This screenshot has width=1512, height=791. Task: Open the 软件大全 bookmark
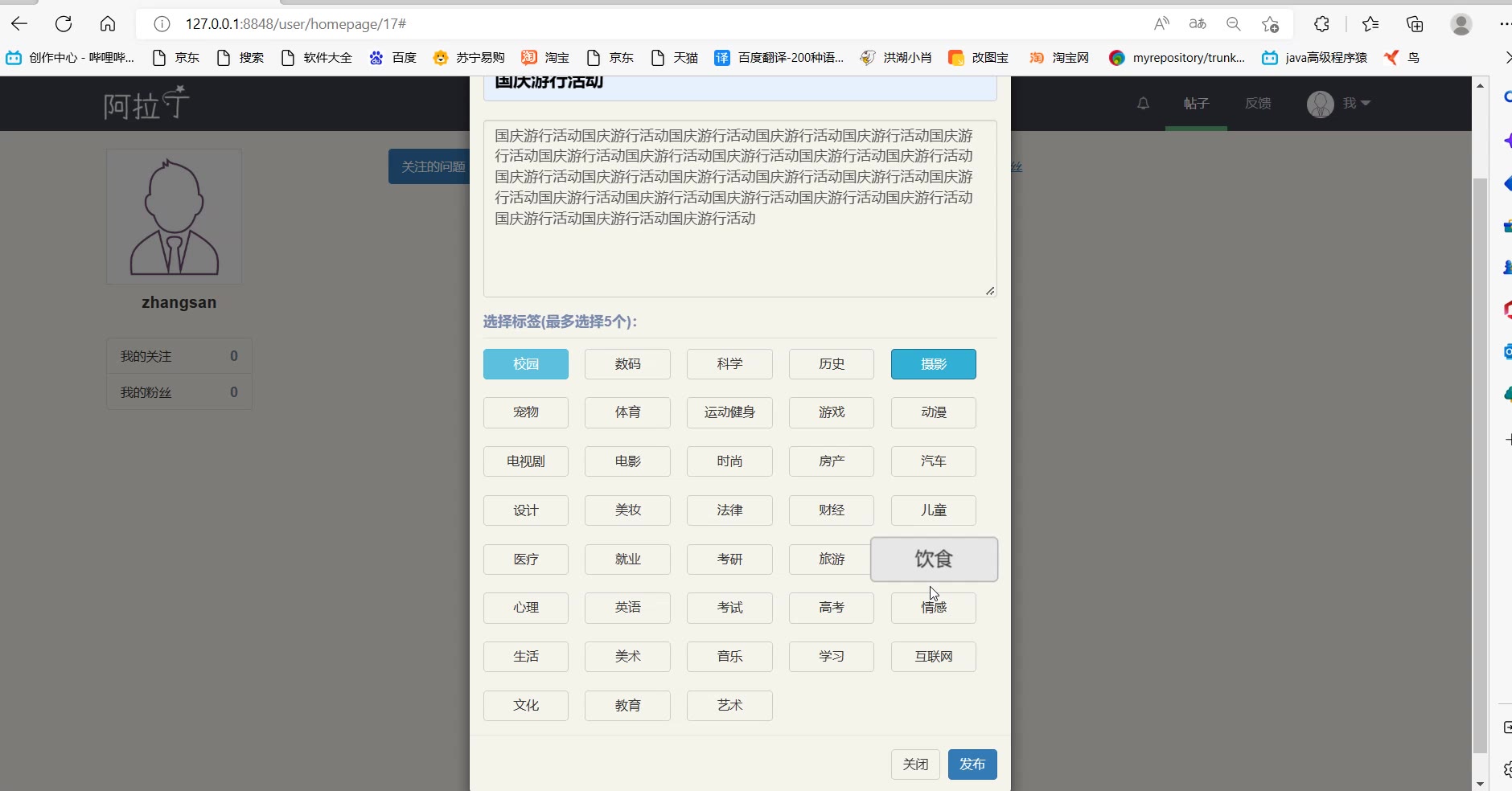[317, 58]
